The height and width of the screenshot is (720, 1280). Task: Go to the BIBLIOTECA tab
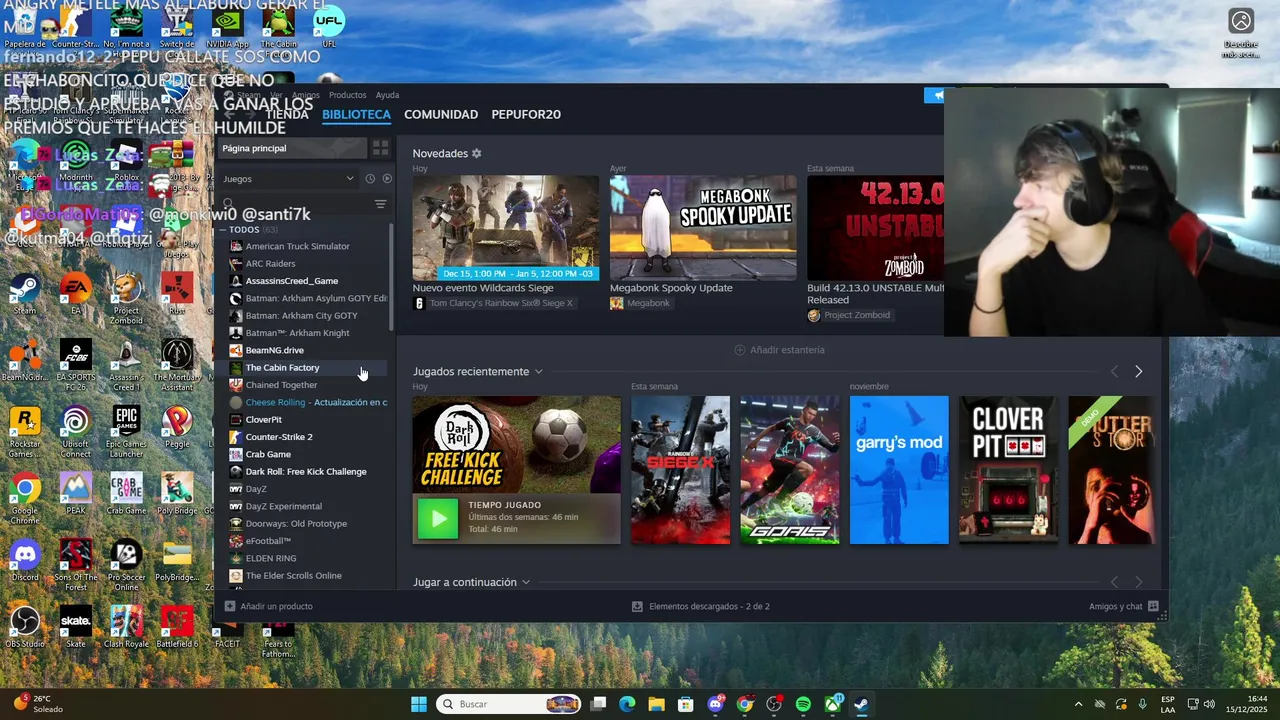pos(356,115)
